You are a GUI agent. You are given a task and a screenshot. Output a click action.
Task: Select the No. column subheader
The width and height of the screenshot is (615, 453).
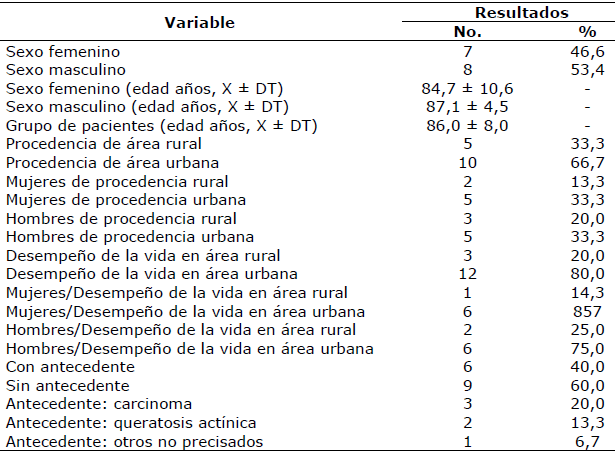coord(467,32)
